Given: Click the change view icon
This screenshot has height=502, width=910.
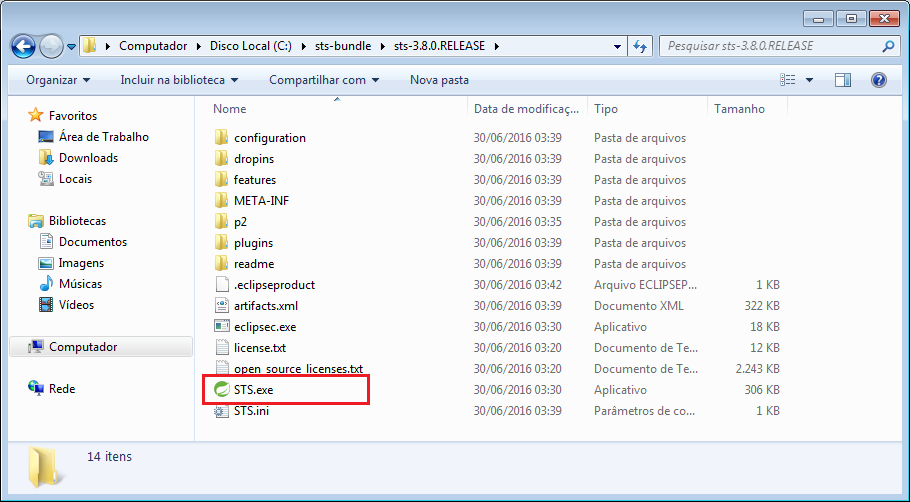Looking at the screenshot, I should click(788, 80).
